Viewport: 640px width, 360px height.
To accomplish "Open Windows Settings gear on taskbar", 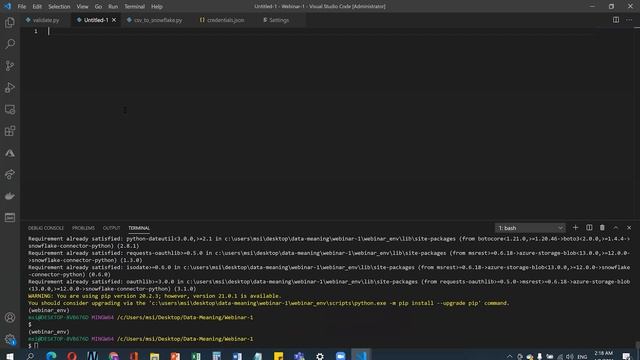I will tap(320, 356).
